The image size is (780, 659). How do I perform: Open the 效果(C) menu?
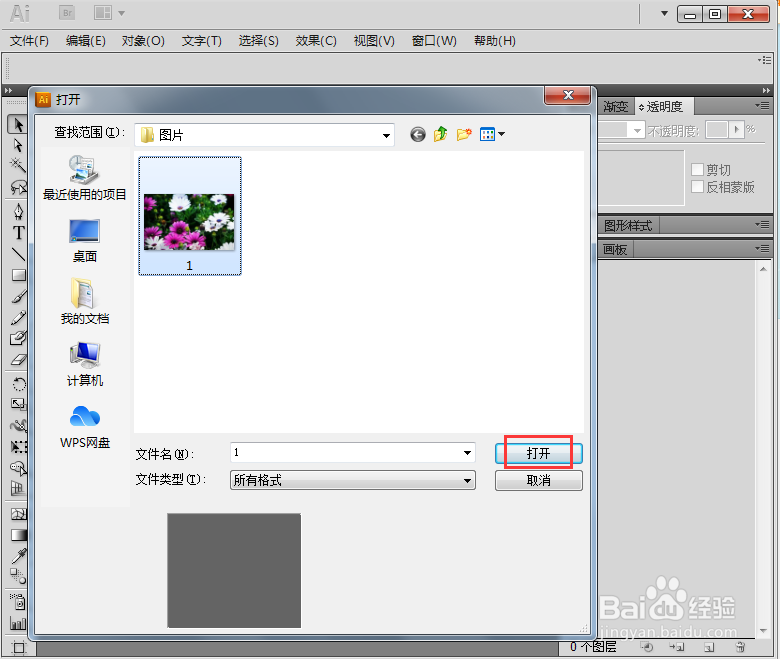[x=316, y=41]
